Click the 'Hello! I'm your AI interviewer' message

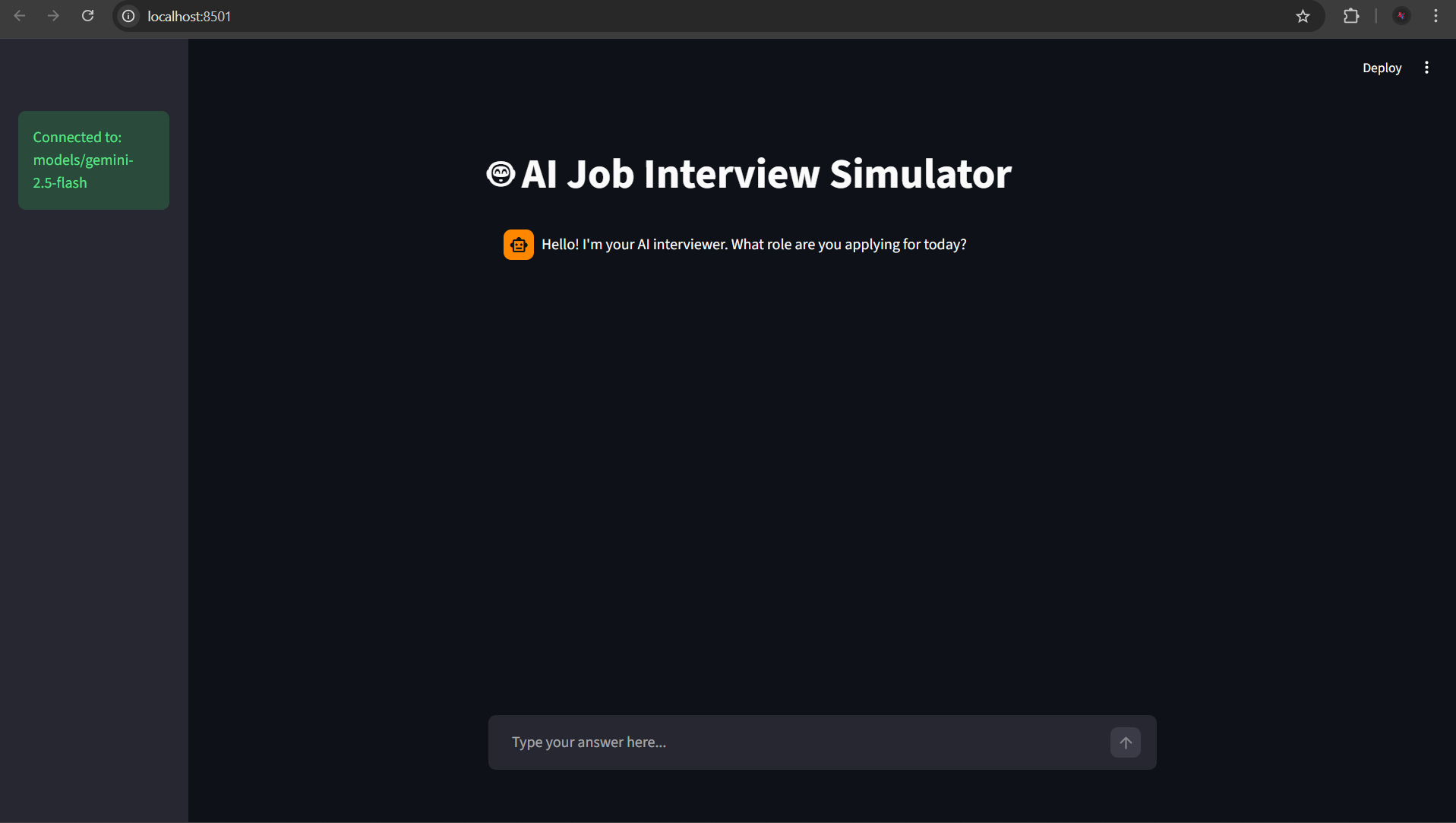(754, 245)
